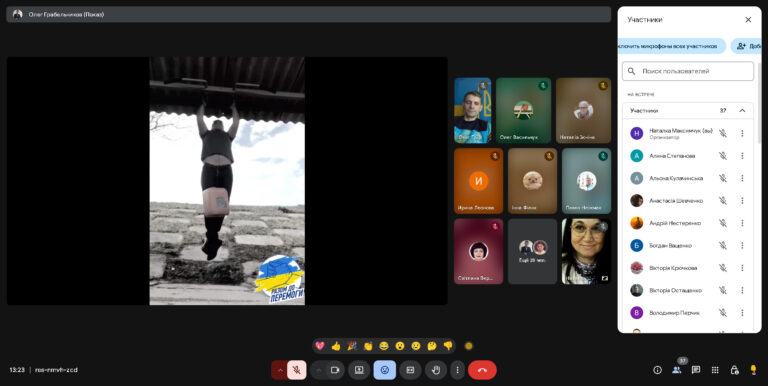The image size is (768, 386).
Task: Open the chat panel
Action: [x=696, y=370]
